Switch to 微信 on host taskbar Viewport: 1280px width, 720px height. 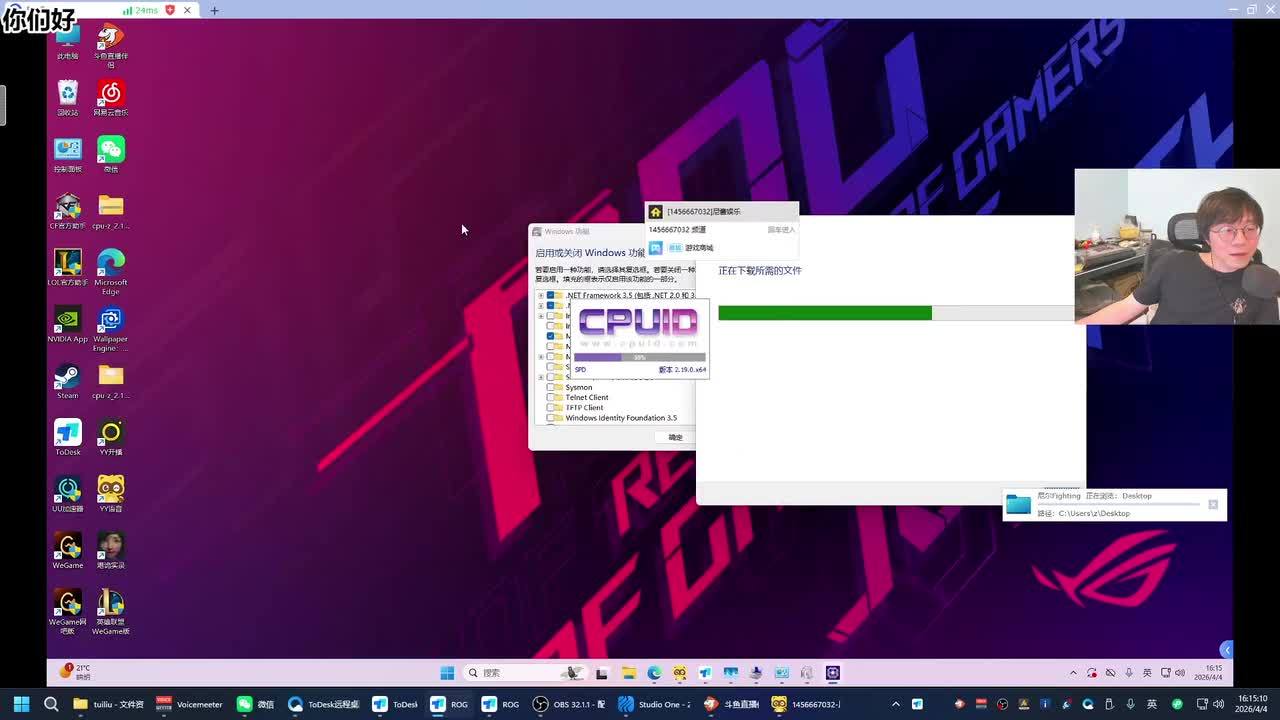[255, 704]
